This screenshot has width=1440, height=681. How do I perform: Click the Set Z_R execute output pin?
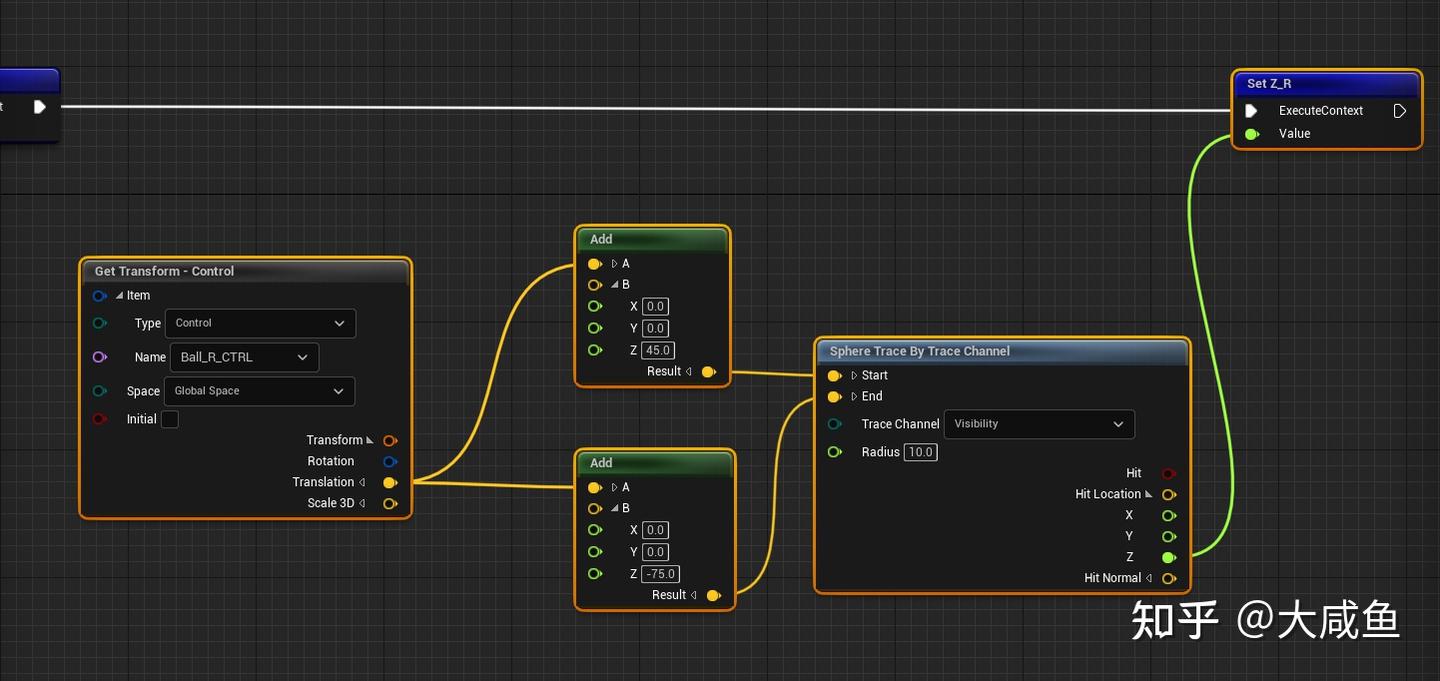tap(1400, 111)
